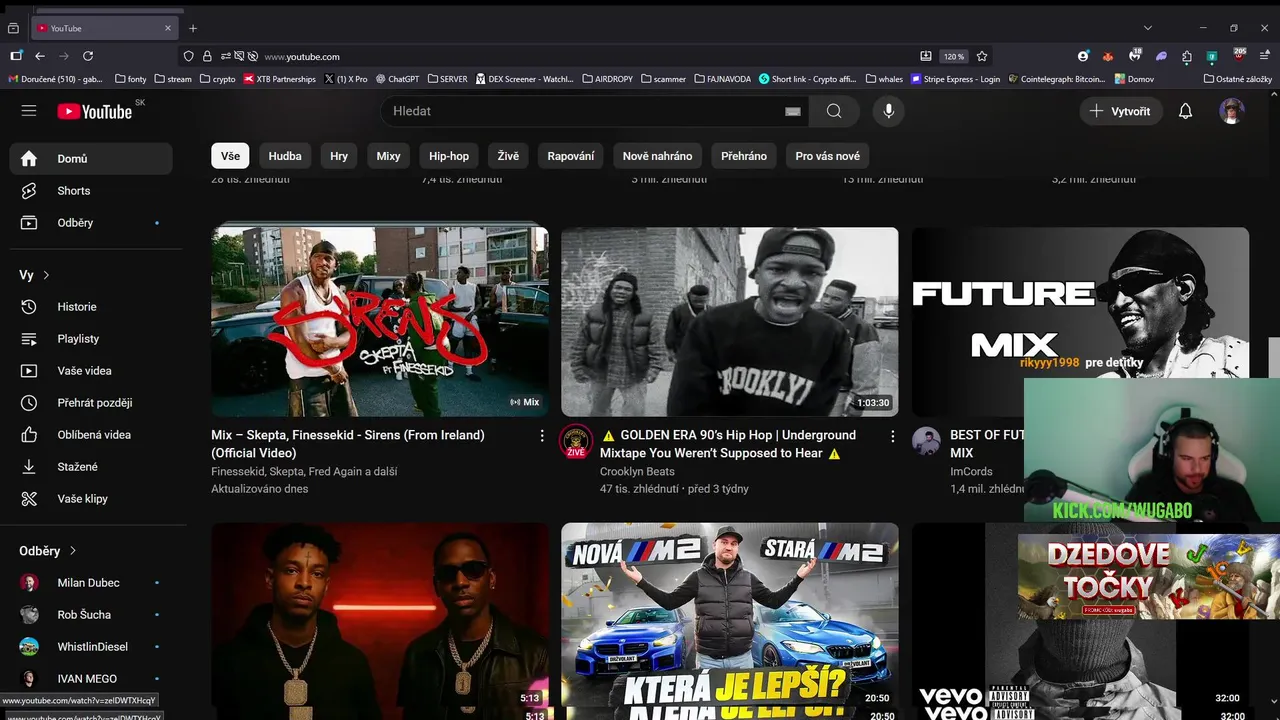Open the ImCords channel avatar

click(x=926, y=441)
